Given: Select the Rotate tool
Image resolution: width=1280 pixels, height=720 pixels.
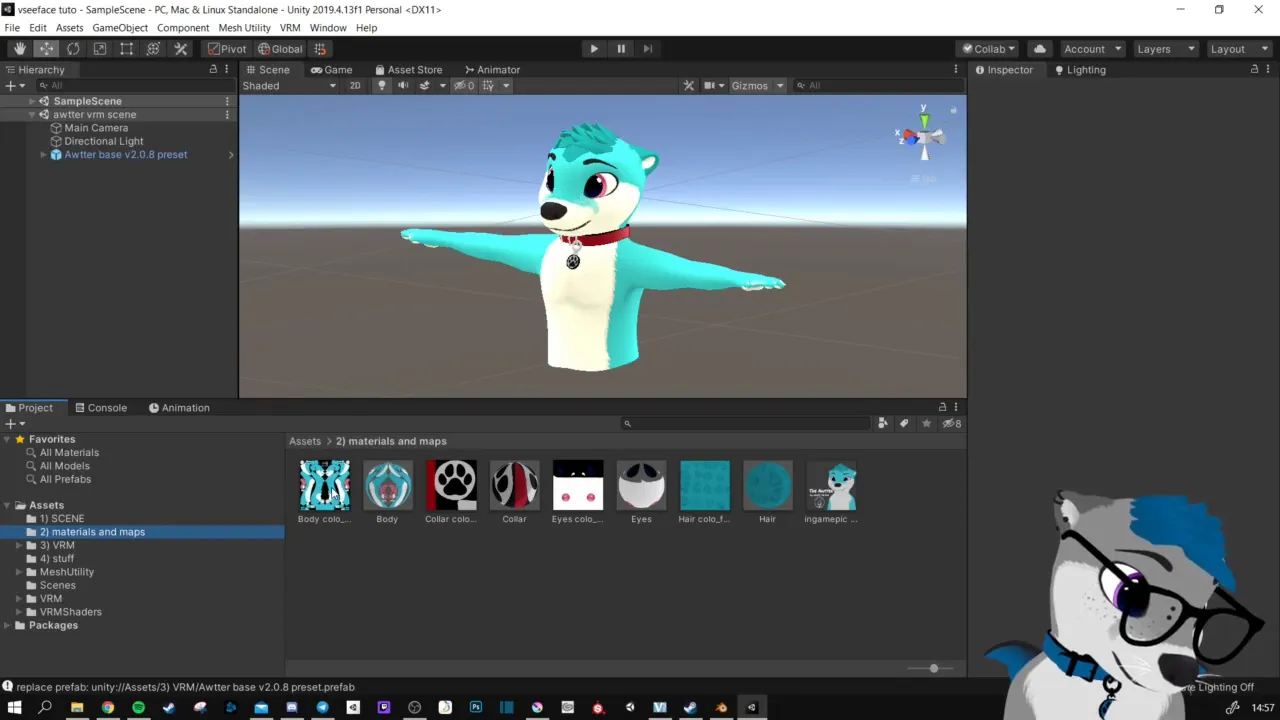Looking at the screenshot, I should 73,49.
